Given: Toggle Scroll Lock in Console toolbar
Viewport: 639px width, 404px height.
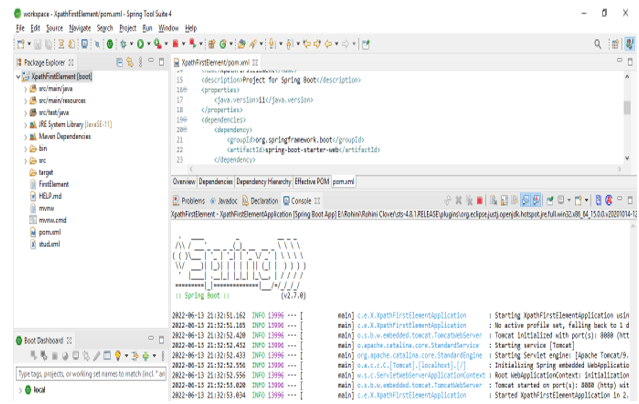Looking at the screenshot, I should click(x=504, y=201).
